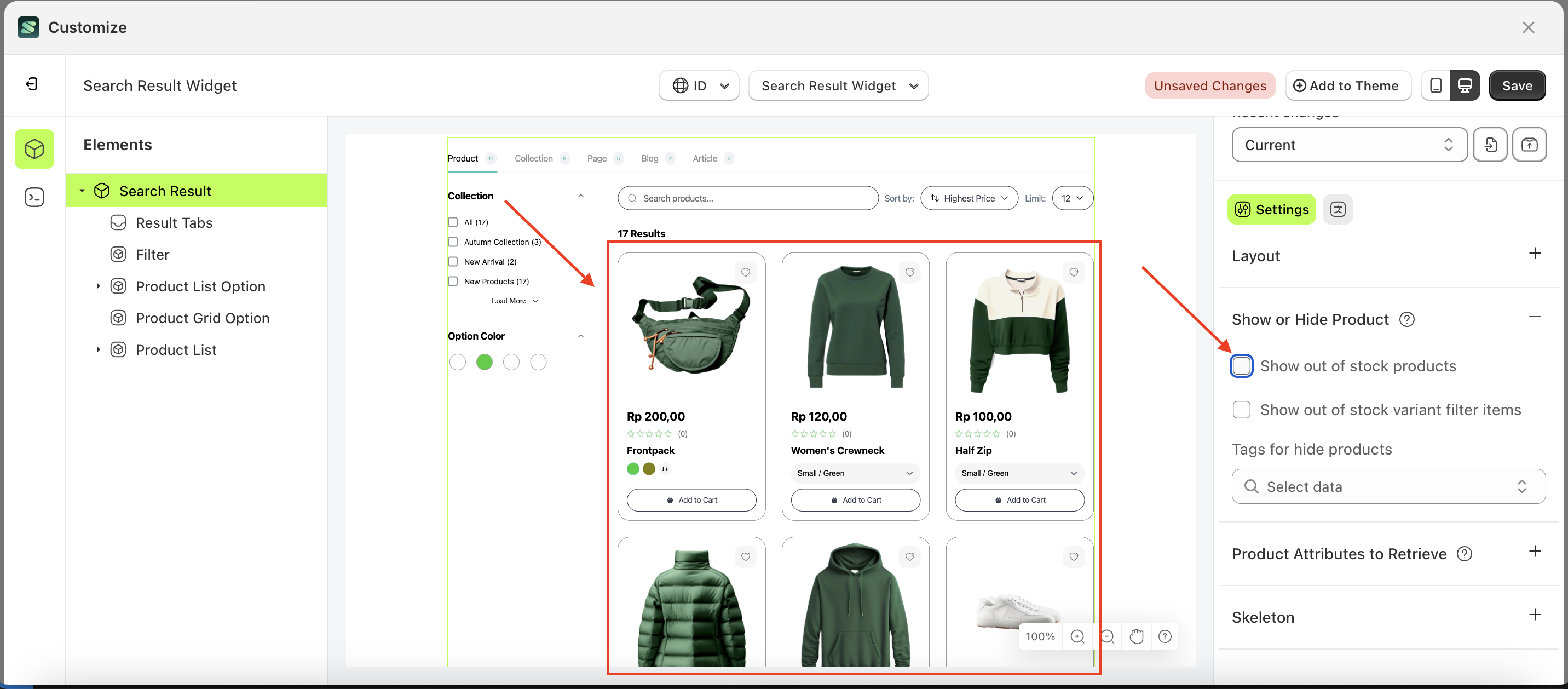Select the hand pan tool icon
This screenshot has height=689, width=1568.
(x=1136, y=636)
